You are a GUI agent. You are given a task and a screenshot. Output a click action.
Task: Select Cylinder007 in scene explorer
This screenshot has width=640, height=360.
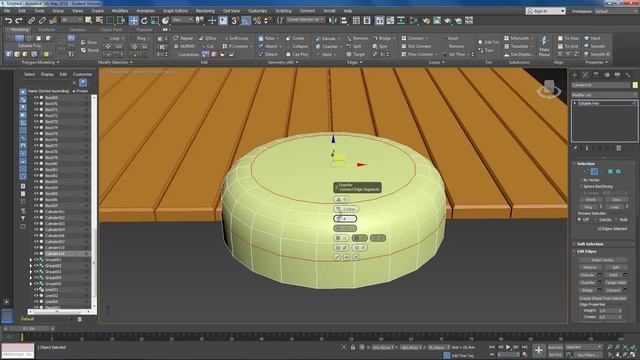[55, 242]
